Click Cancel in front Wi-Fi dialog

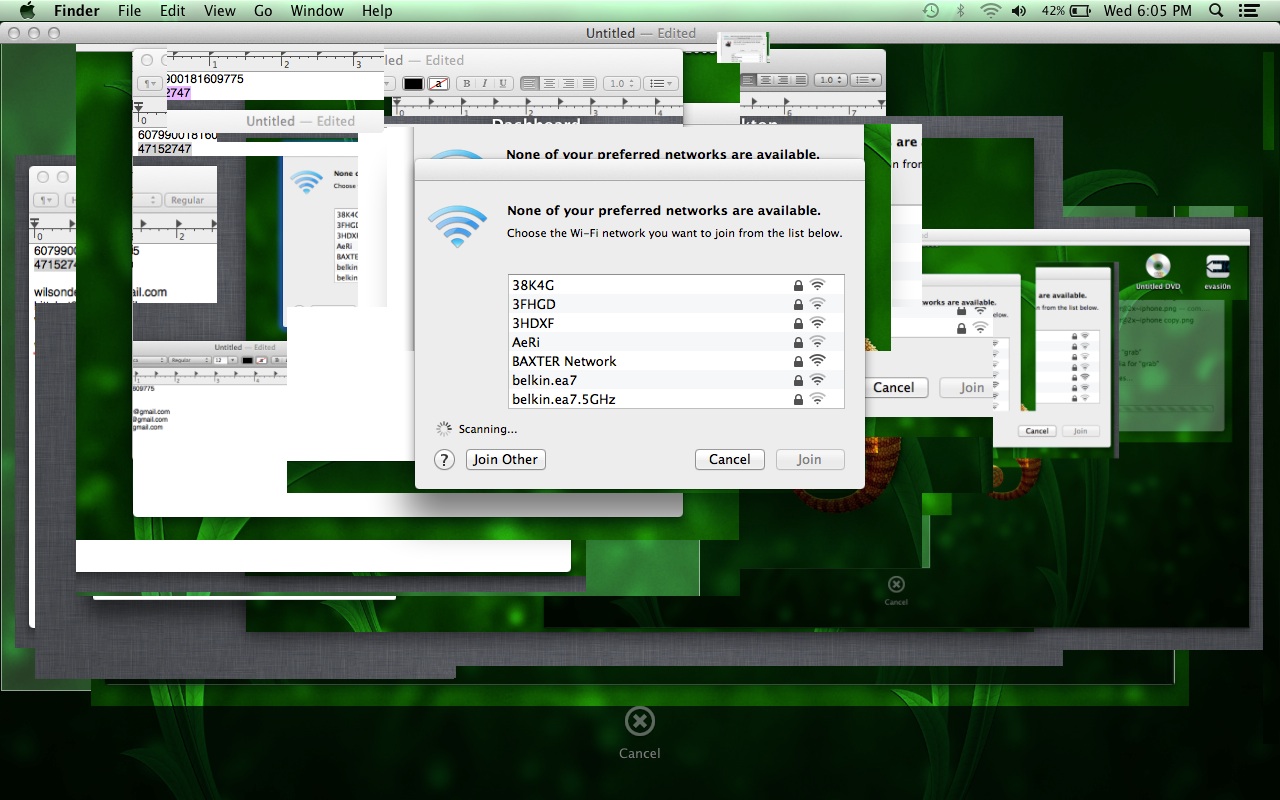tap(729, 459)
